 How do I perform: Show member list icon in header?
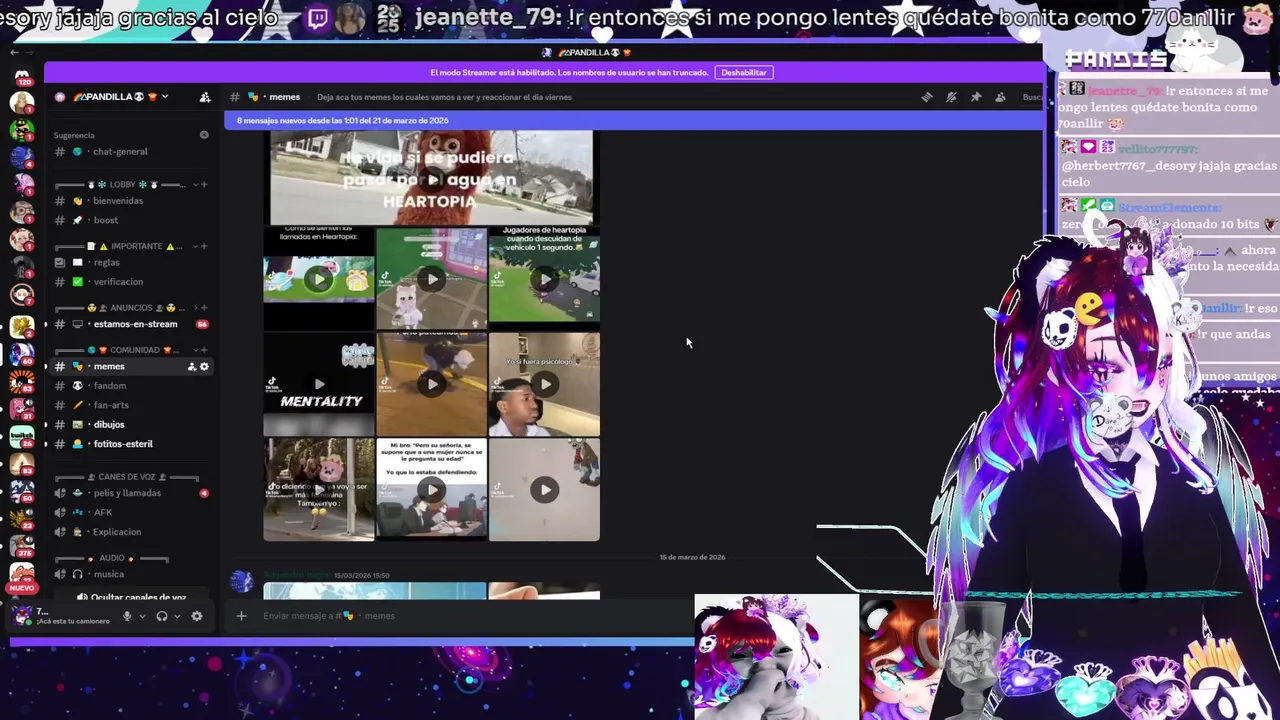point(1000,97)
